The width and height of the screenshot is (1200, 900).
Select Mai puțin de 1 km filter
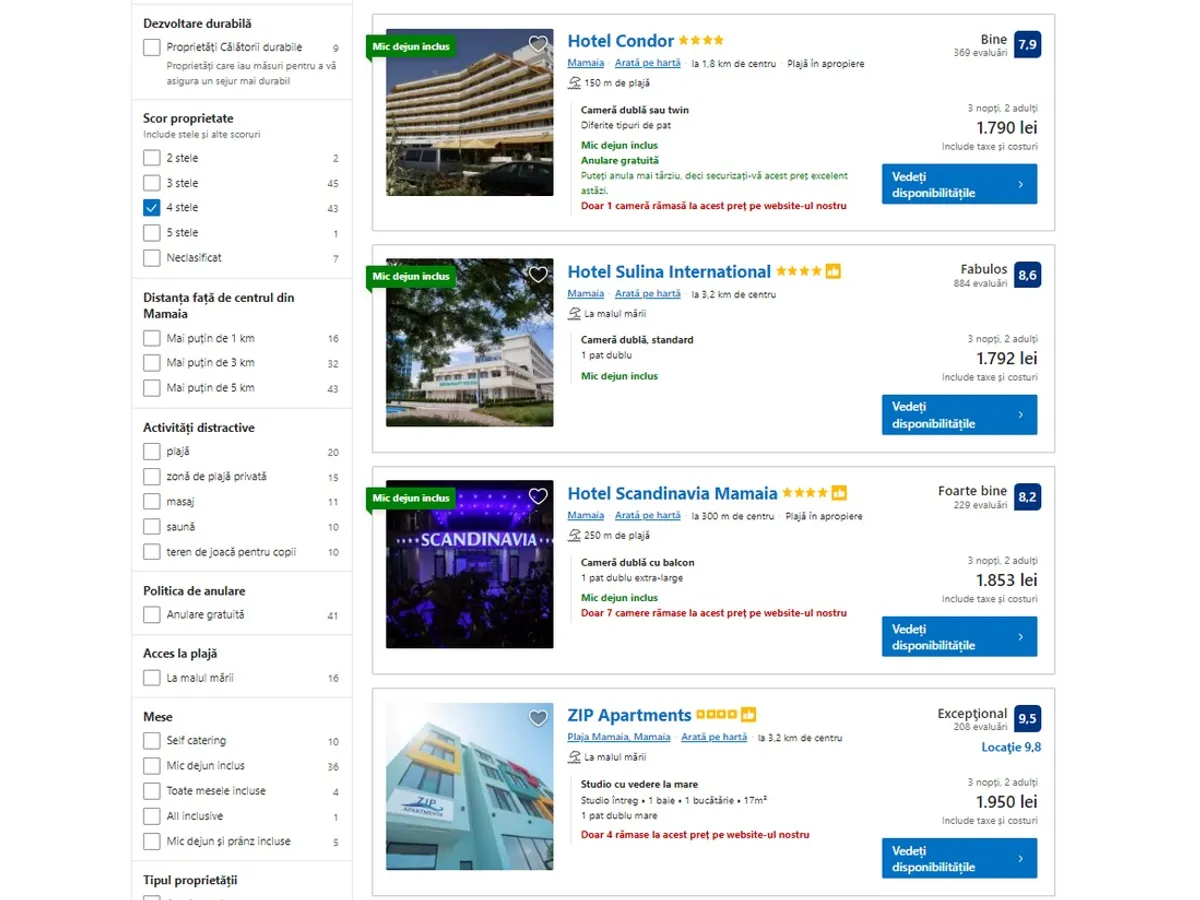tap(152, 338)
